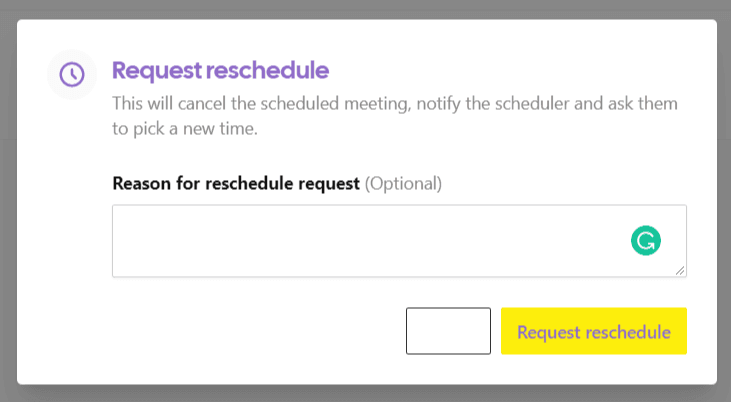This screenshot has width=731, height=402.
Task: Select the circular clock symbol in the dialog header
Action: [72, 75]
